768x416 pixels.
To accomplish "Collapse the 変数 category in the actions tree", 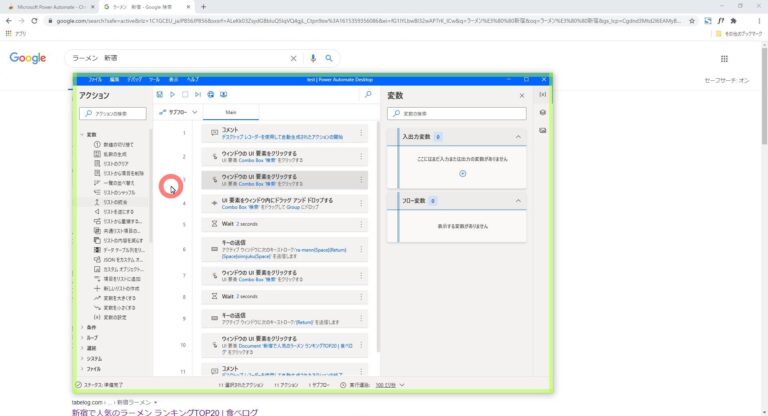I will tap(82, 135).
